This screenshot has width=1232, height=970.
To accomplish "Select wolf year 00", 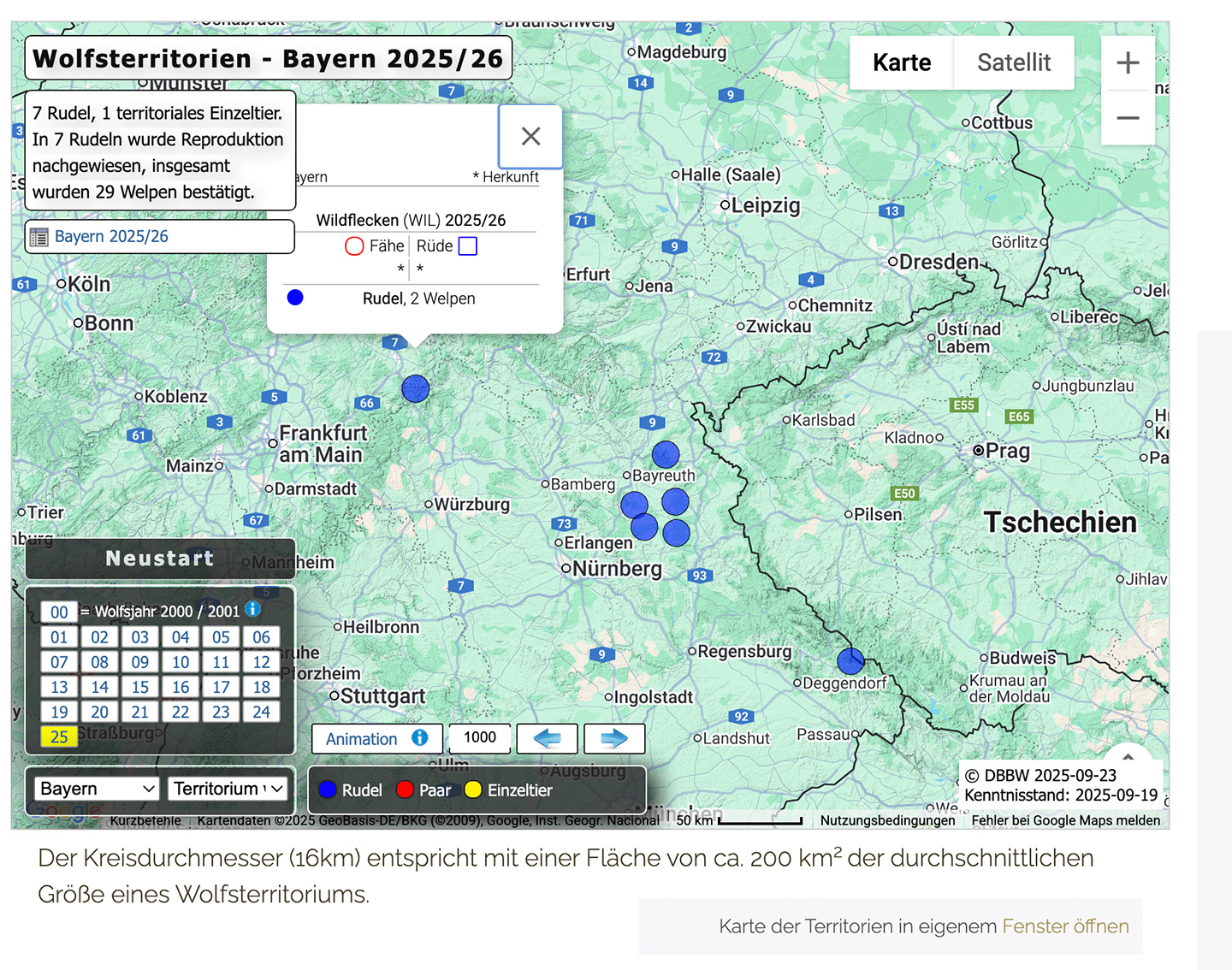I will click(59, 612).
